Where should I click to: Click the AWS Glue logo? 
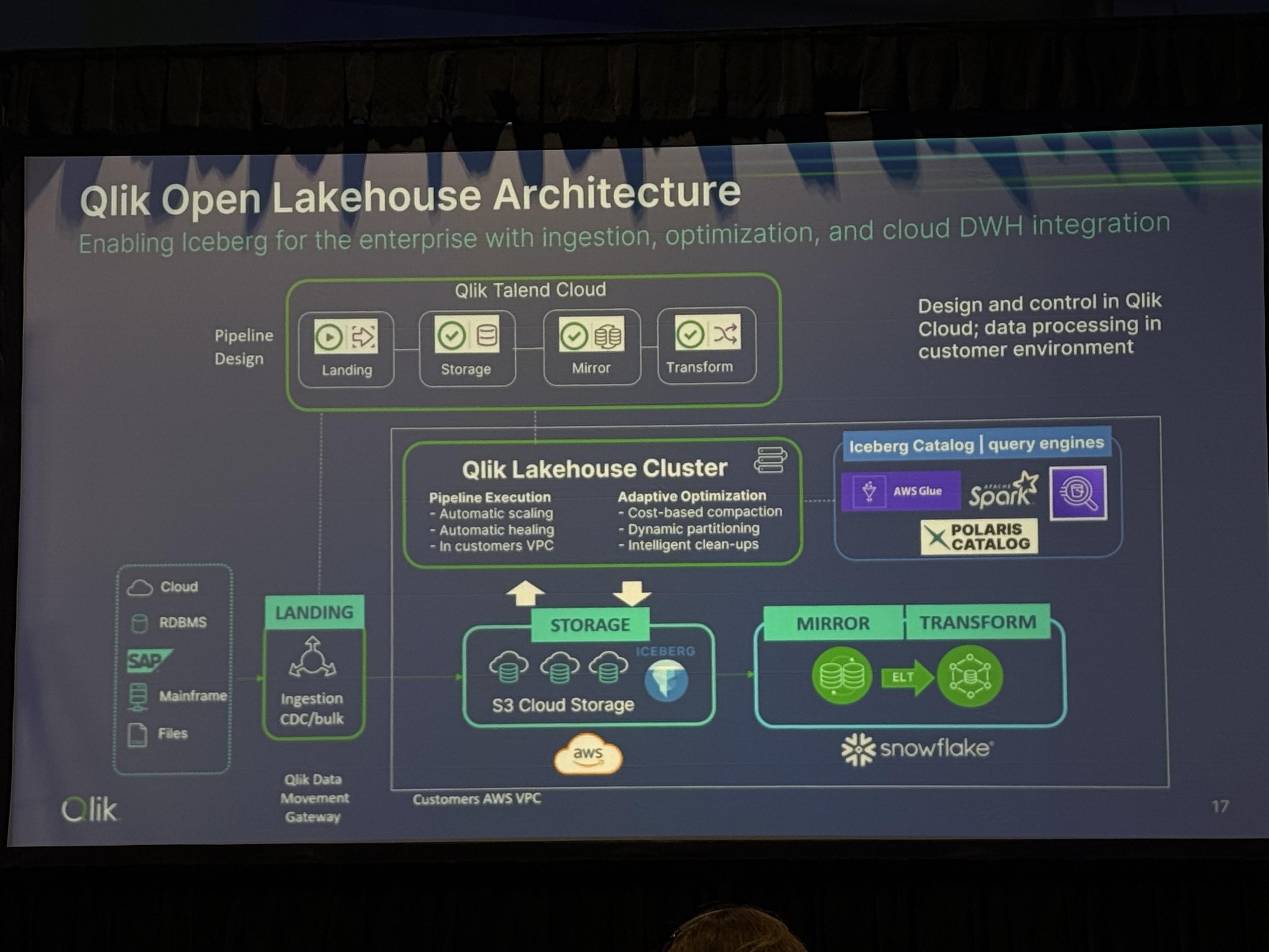tap(901, 491)
